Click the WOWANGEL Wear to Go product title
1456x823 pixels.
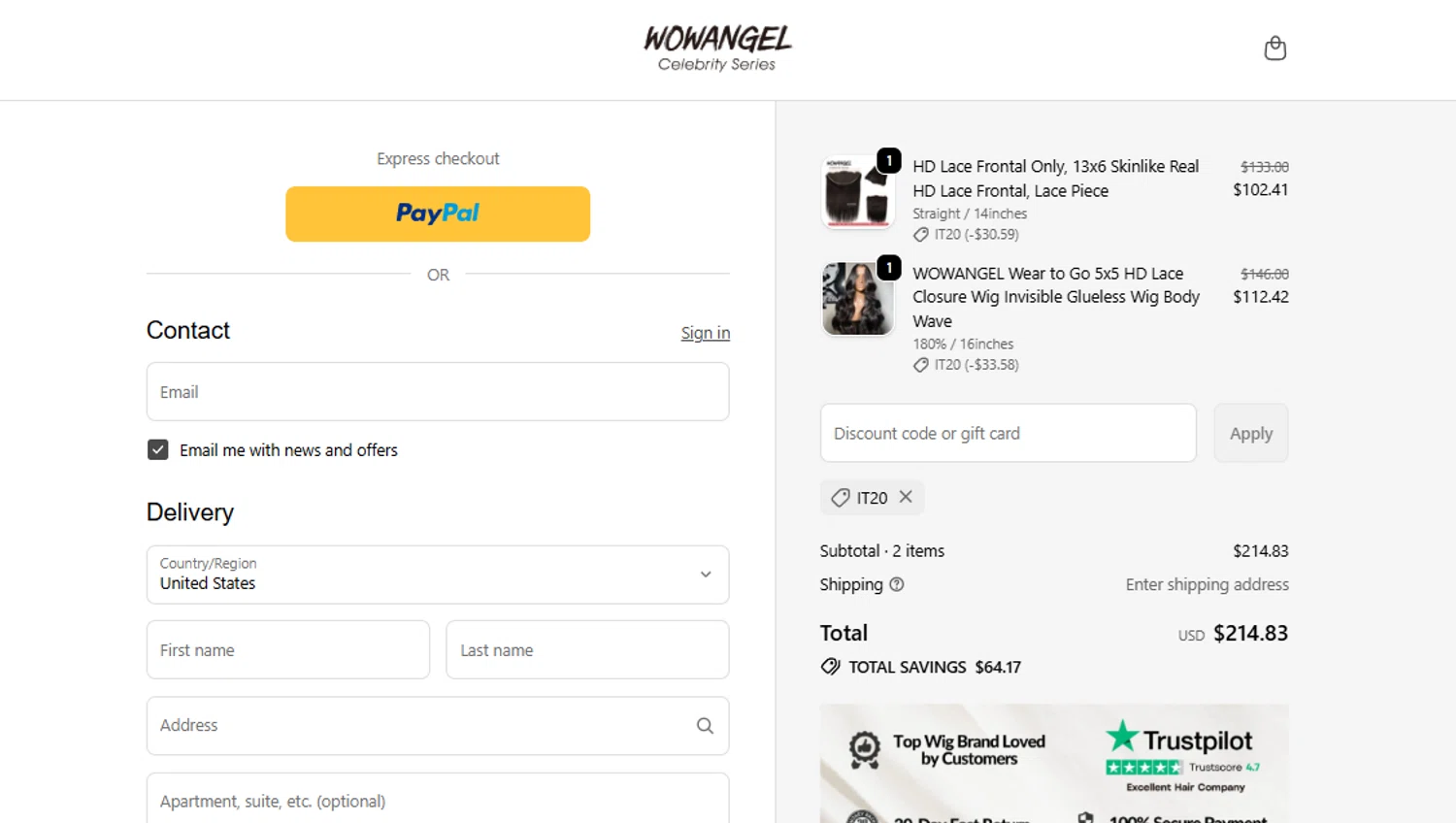(x=1056, y=297)
